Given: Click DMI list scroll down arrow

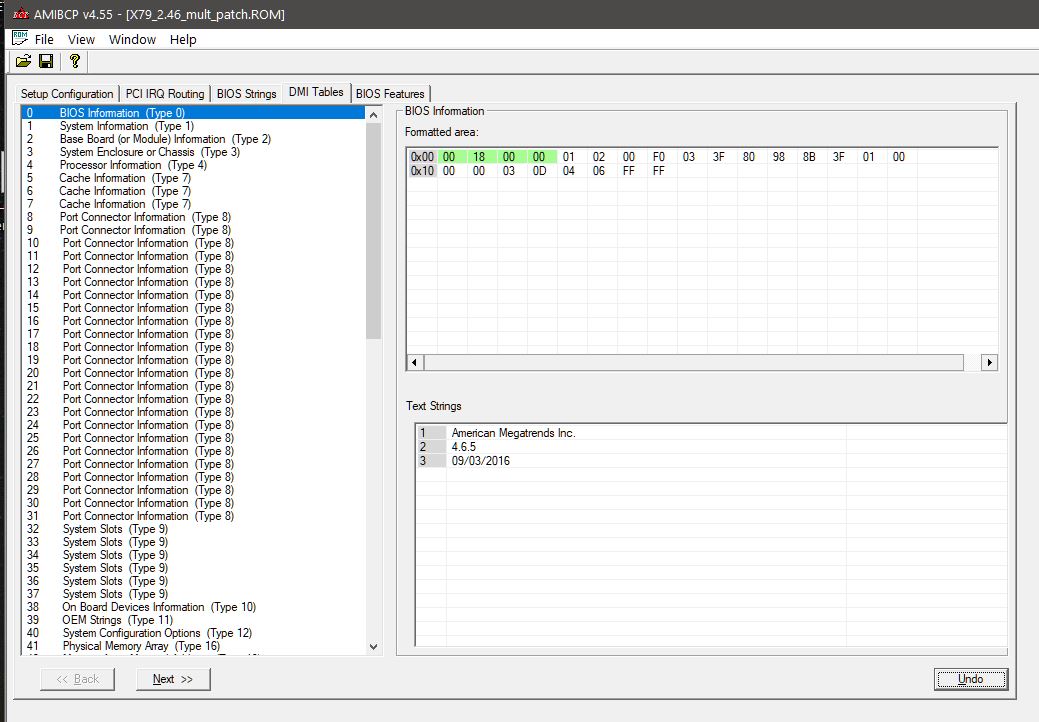Looking at the screenshot, I should (x=373, y=646).
